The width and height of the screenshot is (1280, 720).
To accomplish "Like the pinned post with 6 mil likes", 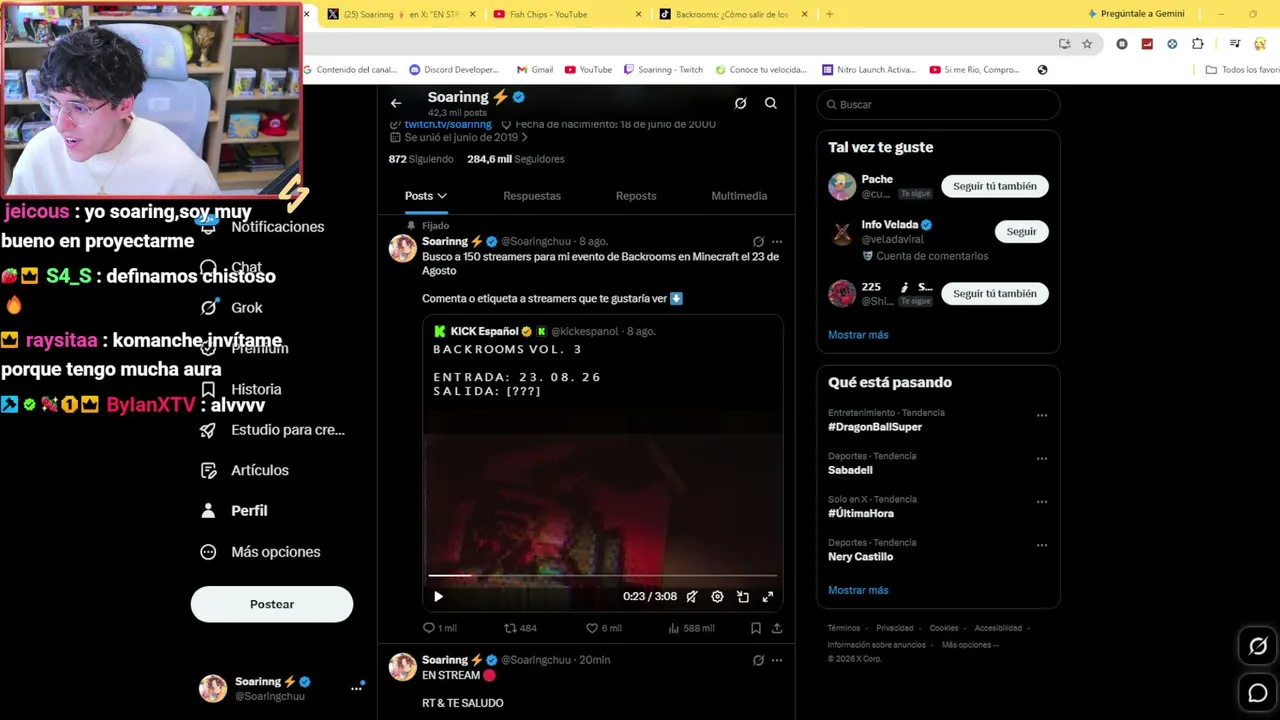I will [x=603, y=628].
